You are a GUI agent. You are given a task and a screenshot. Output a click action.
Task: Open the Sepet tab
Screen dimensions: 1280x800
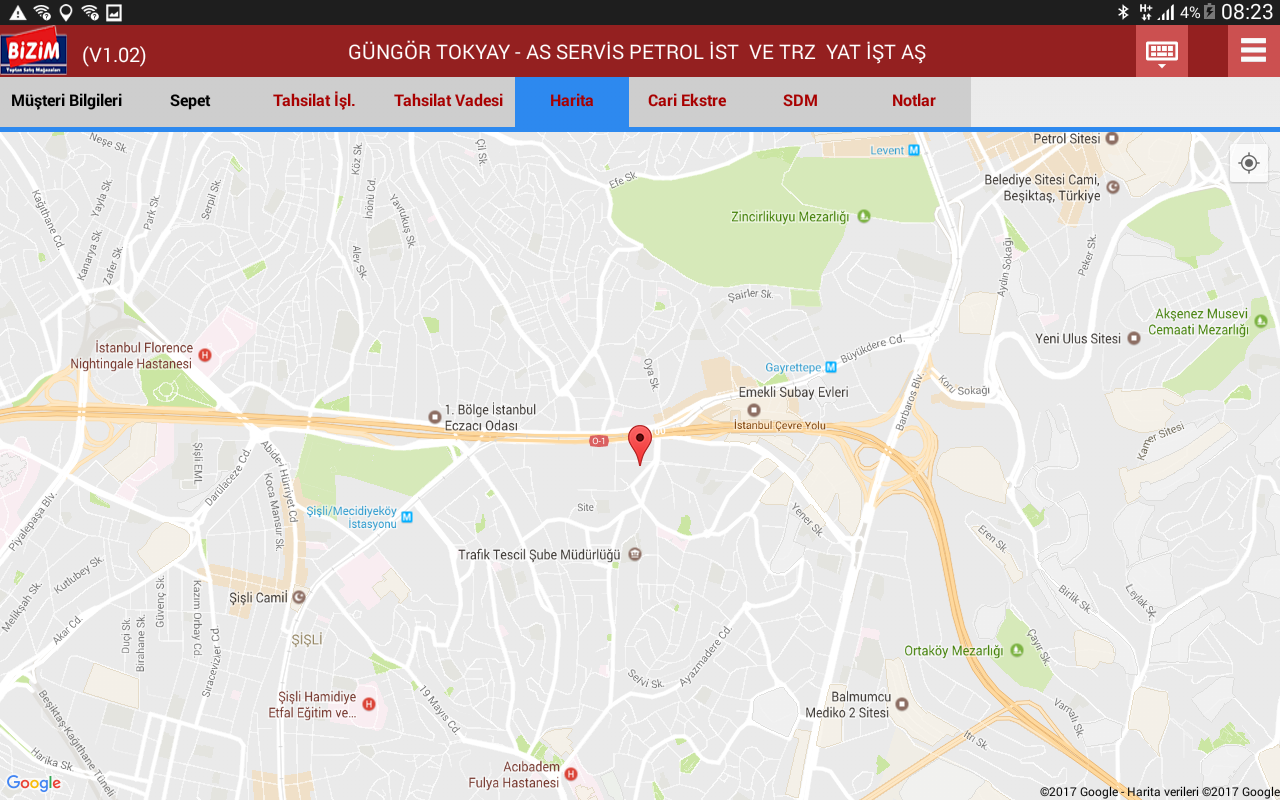pos(190,101)
